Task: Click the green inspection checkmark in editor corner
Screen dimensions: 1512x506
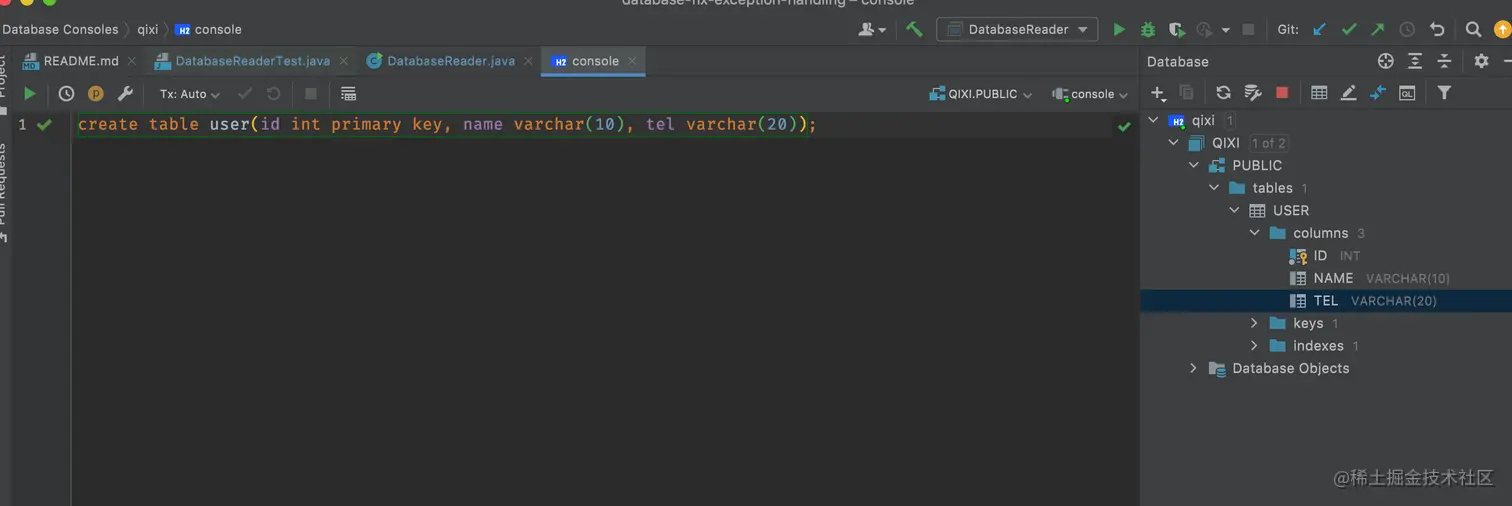Action: pyautogui.click(x=1125, y=126)
